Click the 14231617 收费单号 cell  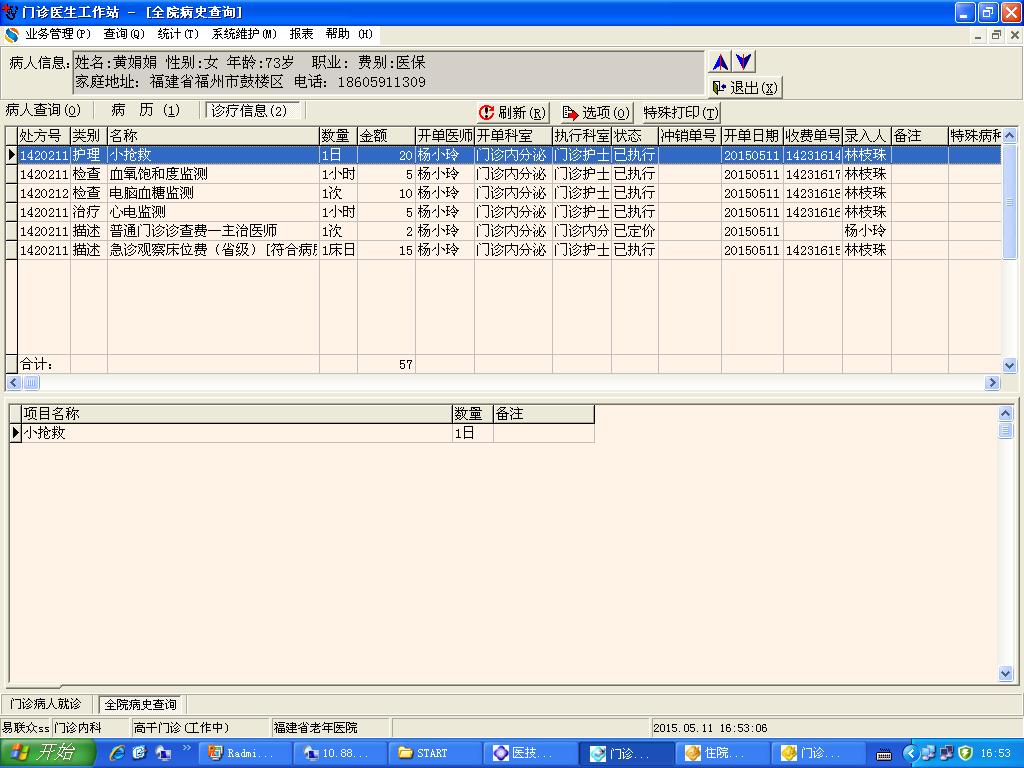[812, 174]
